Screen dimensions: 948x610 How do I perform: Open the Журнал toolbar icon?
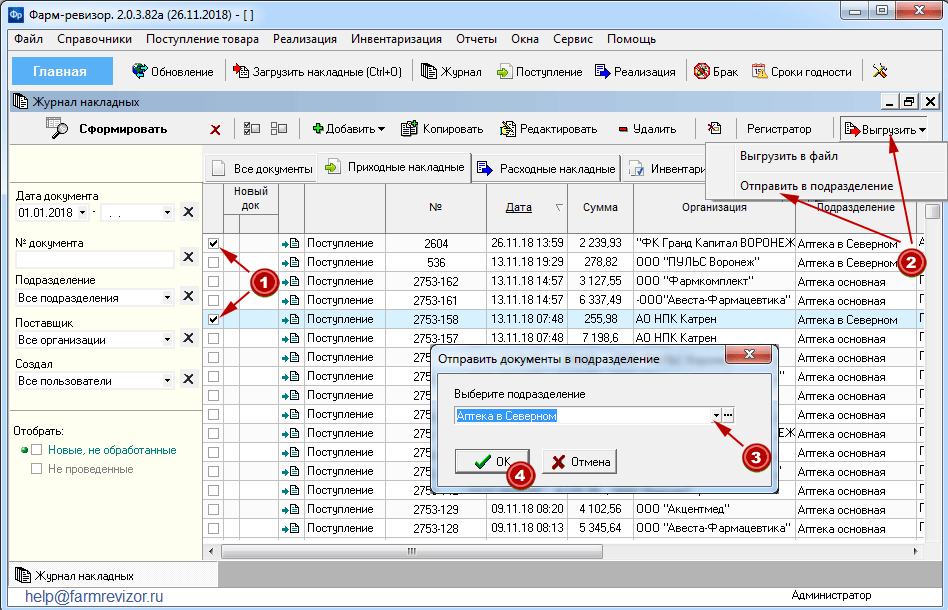point(429,71)
